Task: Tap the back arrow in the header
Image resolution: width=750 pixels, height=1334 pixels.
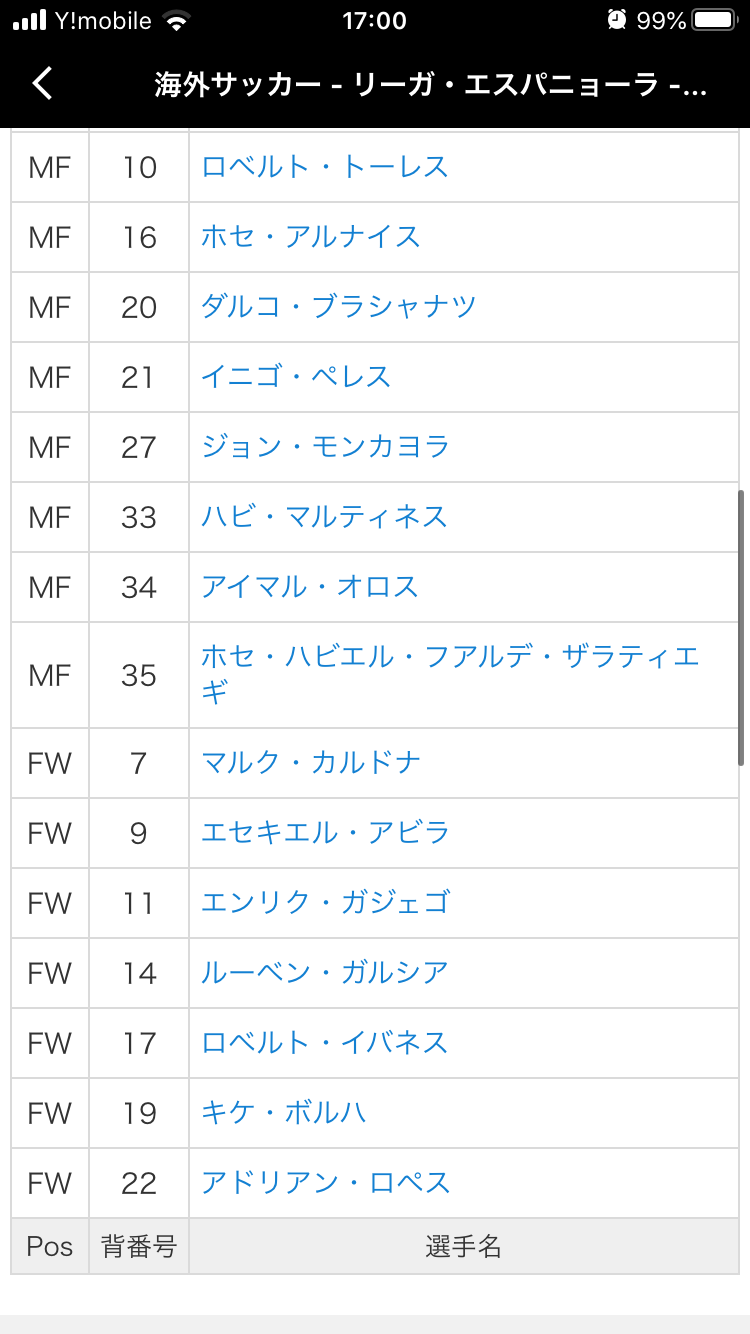Action: [41, 84]
